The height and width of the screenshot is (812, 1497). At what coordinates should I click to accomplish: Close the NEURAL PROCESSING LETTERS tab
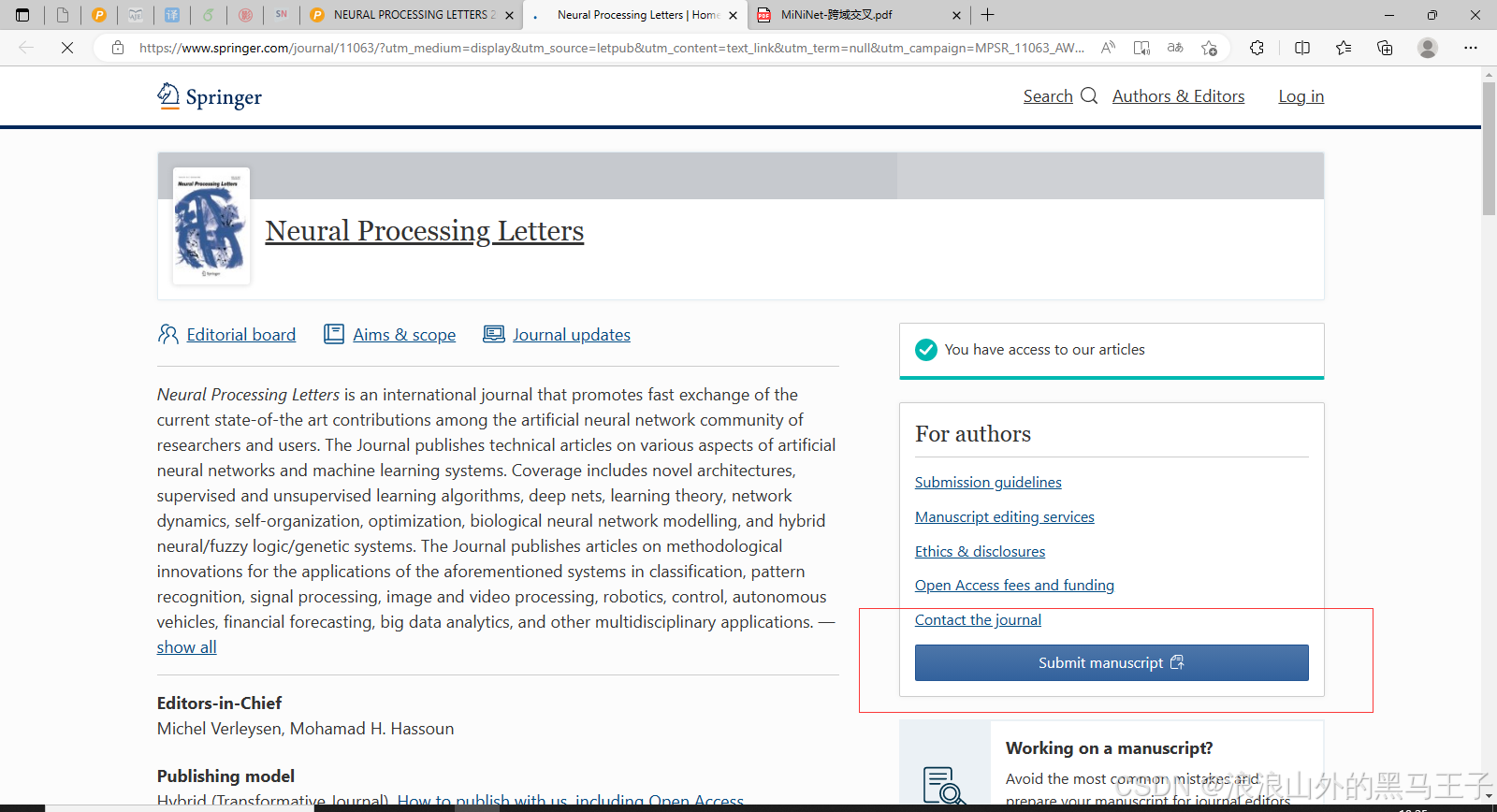509,15
